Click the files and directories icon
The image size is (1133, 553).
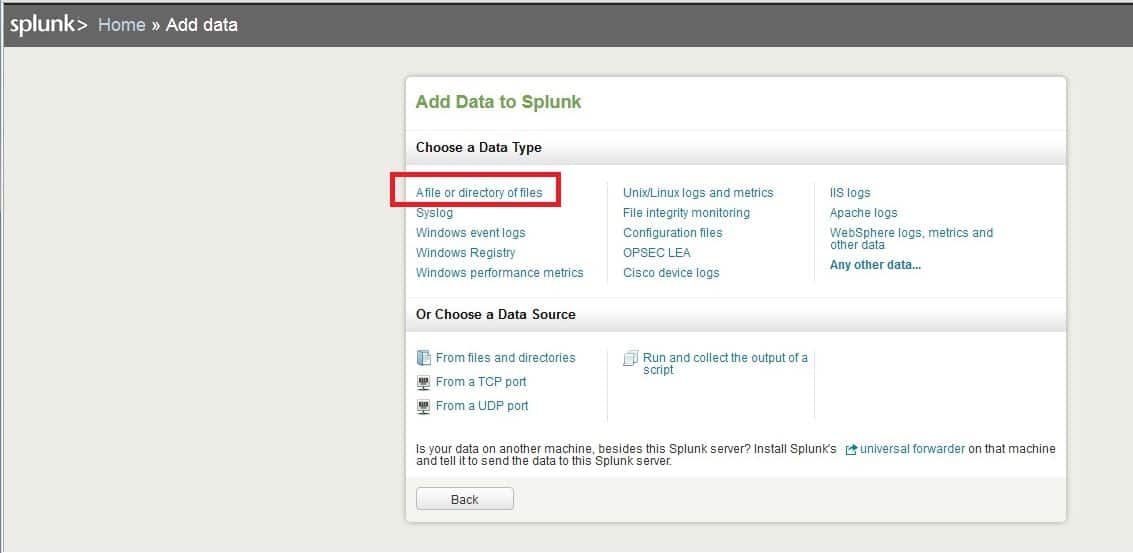click(424, 358)
